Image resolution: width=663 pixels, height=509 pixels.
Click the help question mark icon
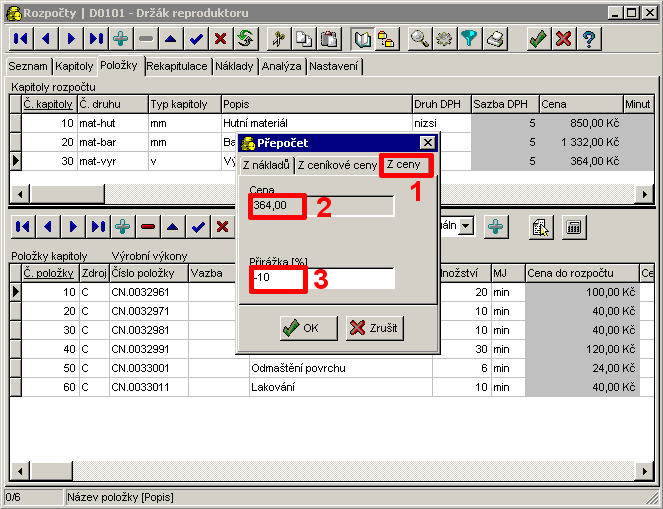click(590, 39)
